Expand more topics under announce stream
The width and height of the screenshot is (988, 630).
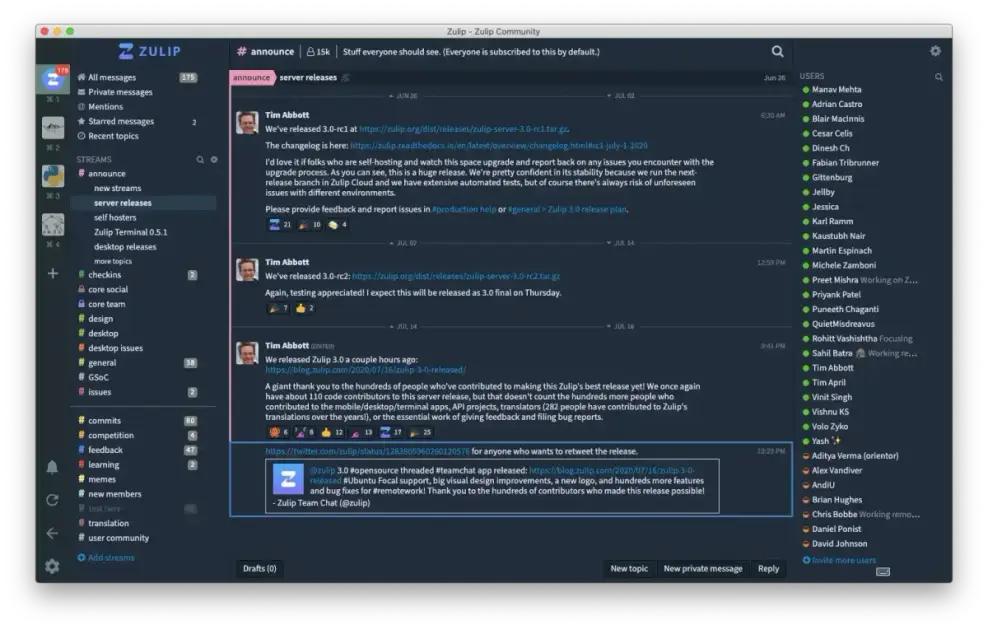(x=112, y=261)
